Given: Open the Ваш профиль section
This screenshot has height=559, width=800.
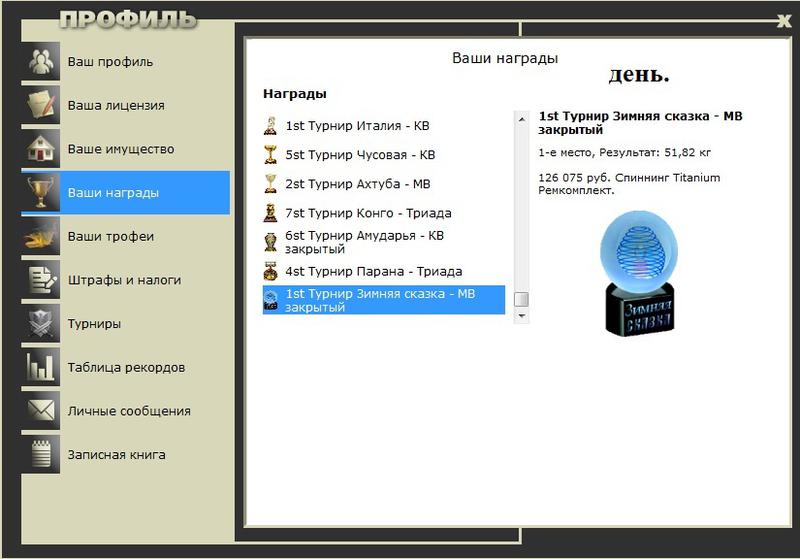Looking at the screenshot, I should [x=126, y=61].
